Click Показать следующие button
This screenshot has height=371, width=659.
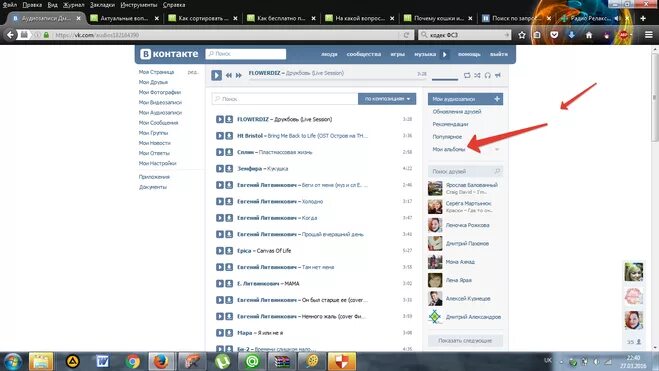point(465,340)
